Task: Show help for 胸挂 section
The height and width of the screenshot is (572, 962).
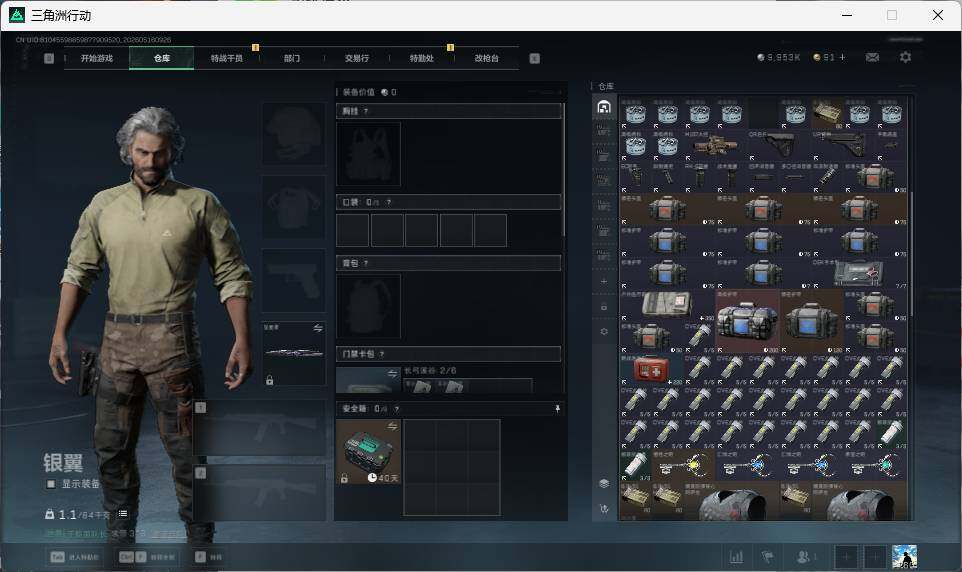Action: click(x=366, y=111)
